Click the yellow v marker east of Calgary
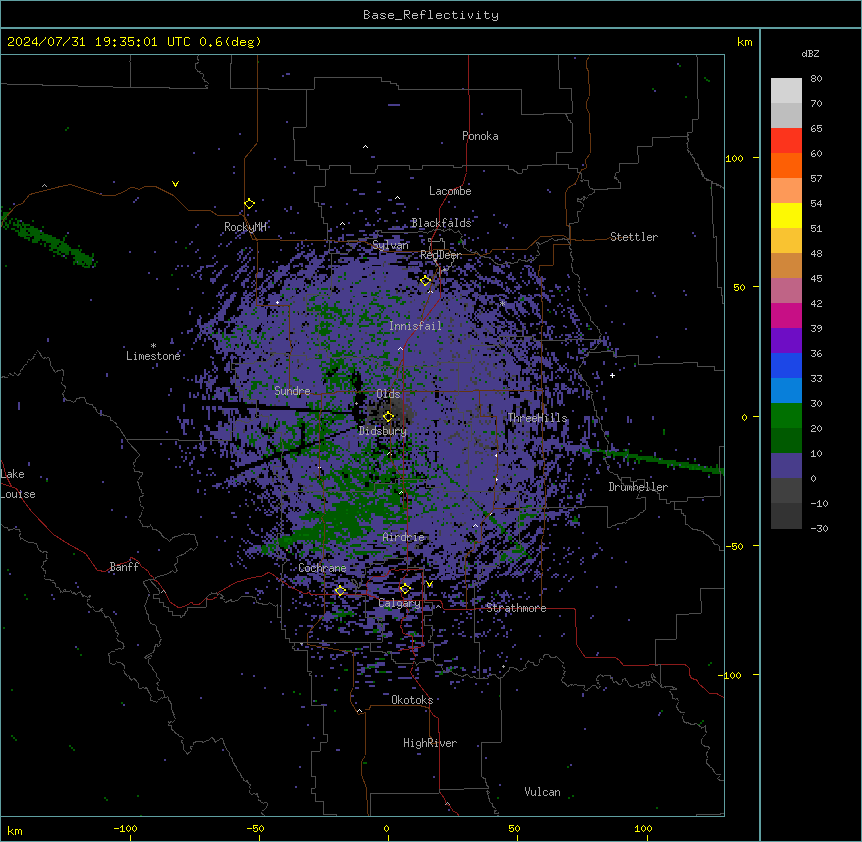 (429, 584)
